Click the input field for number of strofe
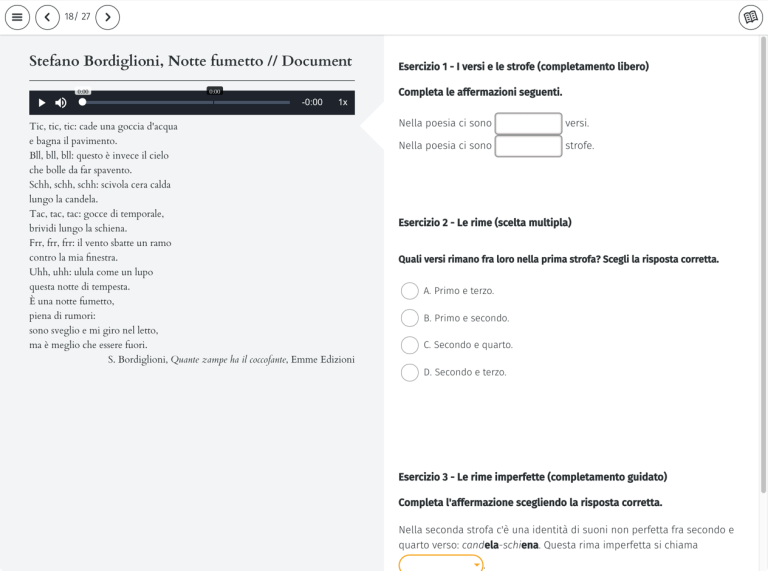 528,146
